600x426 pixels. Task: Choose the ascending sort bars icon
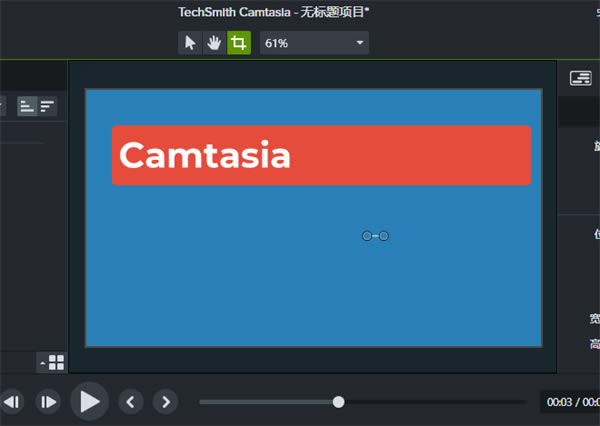pyautogui.click(x=27, y=106)
